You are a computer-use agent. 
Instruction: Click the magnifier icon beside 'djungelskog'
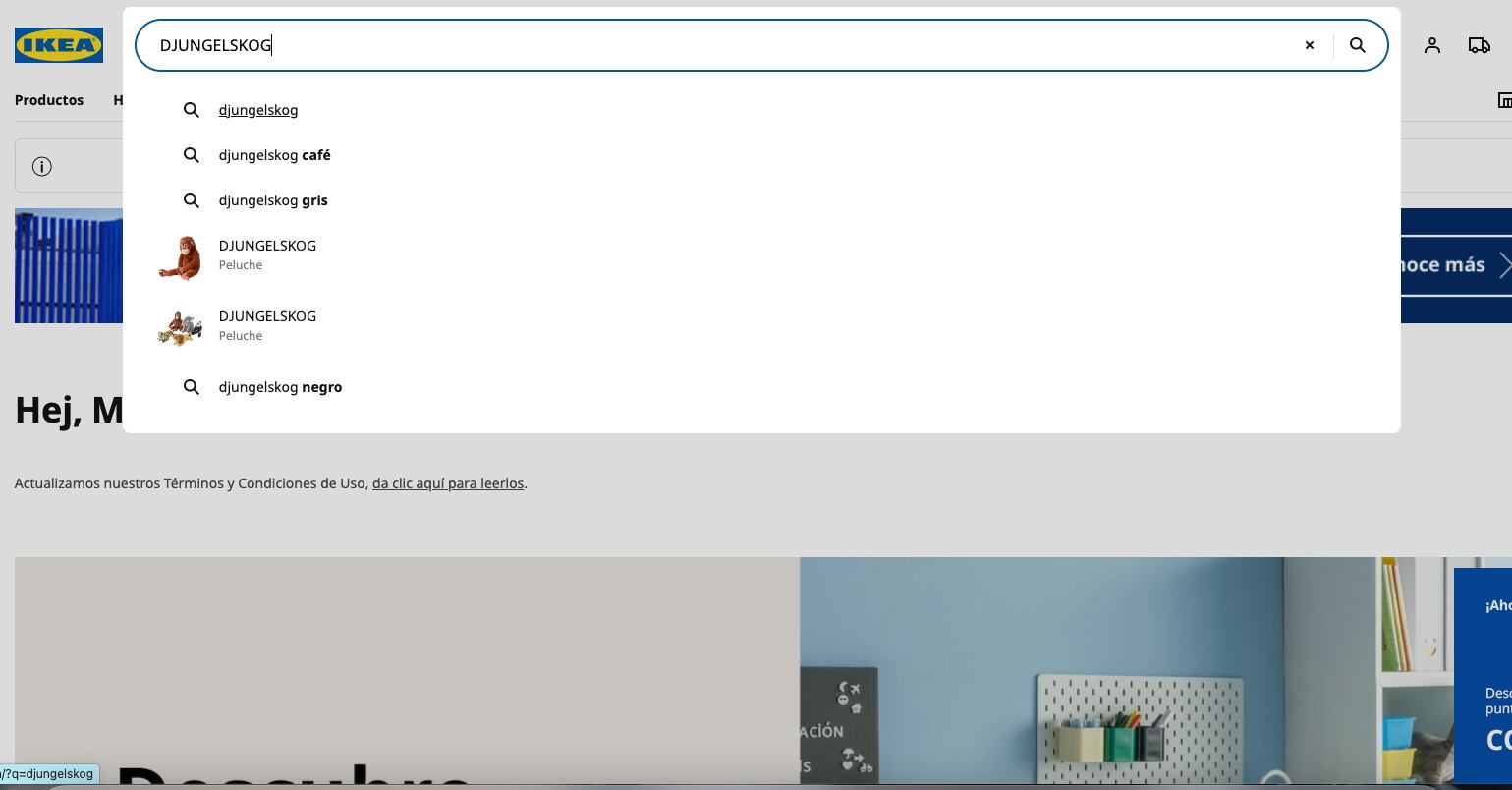point(192,110)
